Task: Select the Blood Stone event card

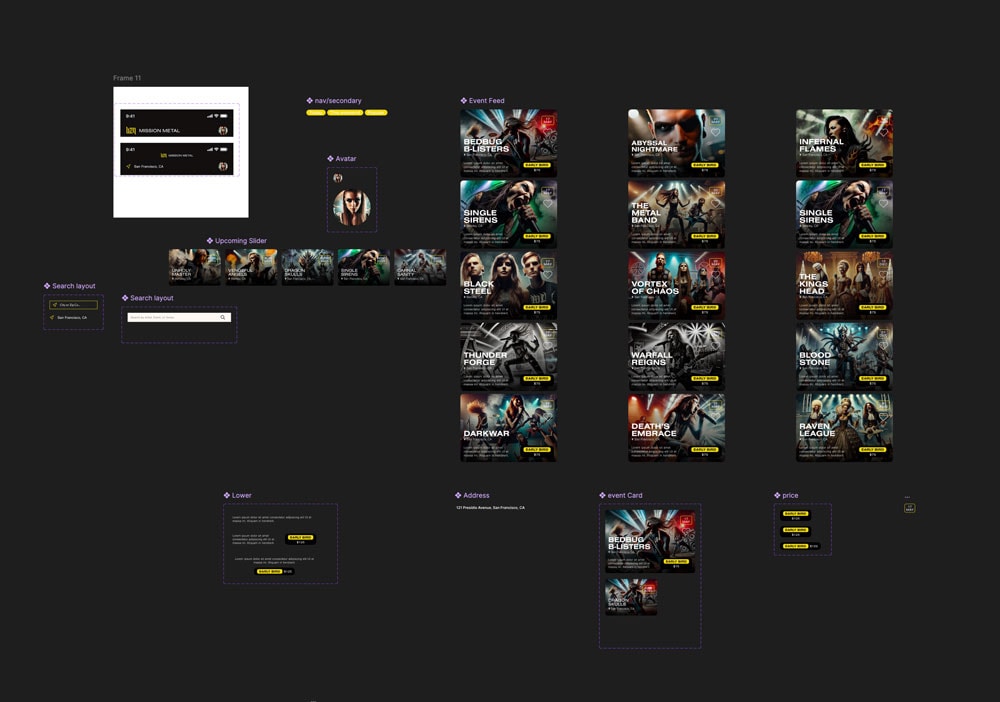Action: [x=844, y=356]
